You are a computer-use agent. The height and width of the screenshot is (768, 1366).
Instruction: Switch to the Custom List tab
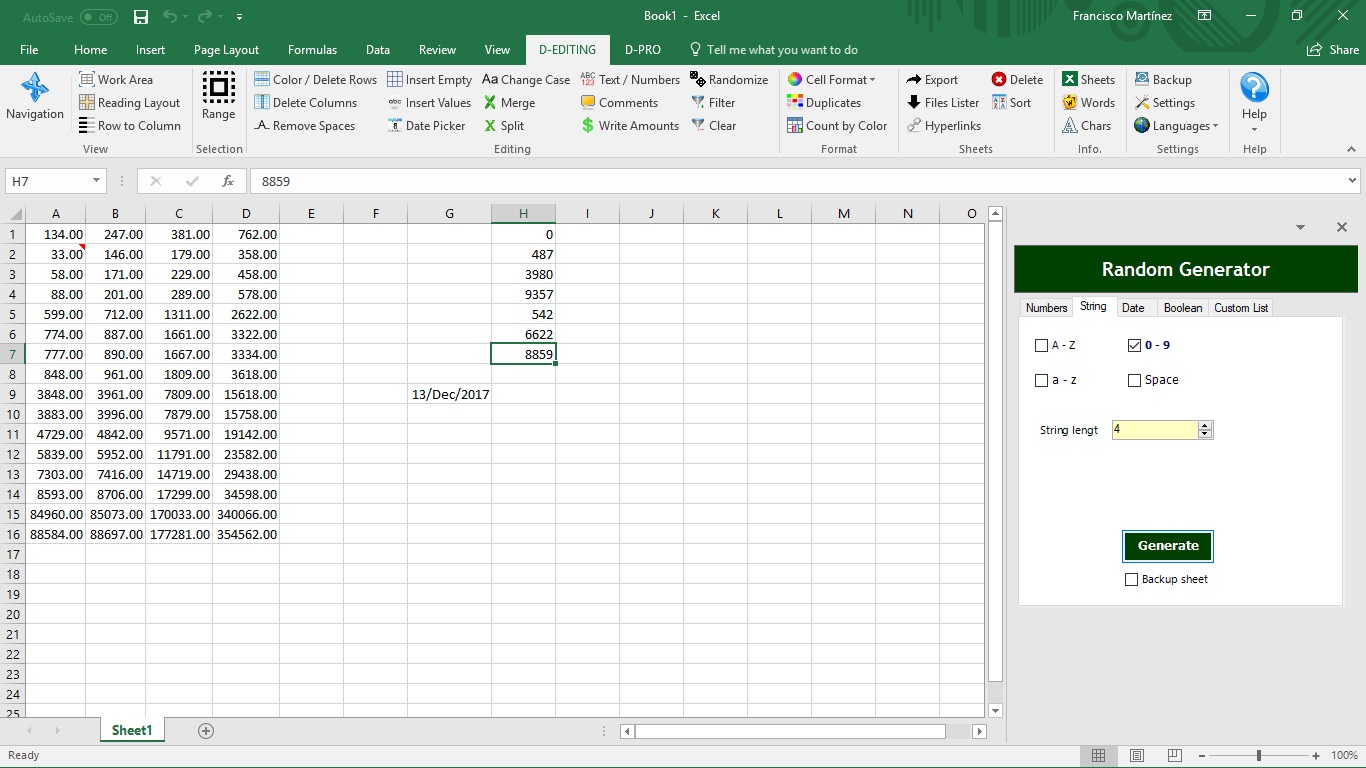tap(1241, 308)
